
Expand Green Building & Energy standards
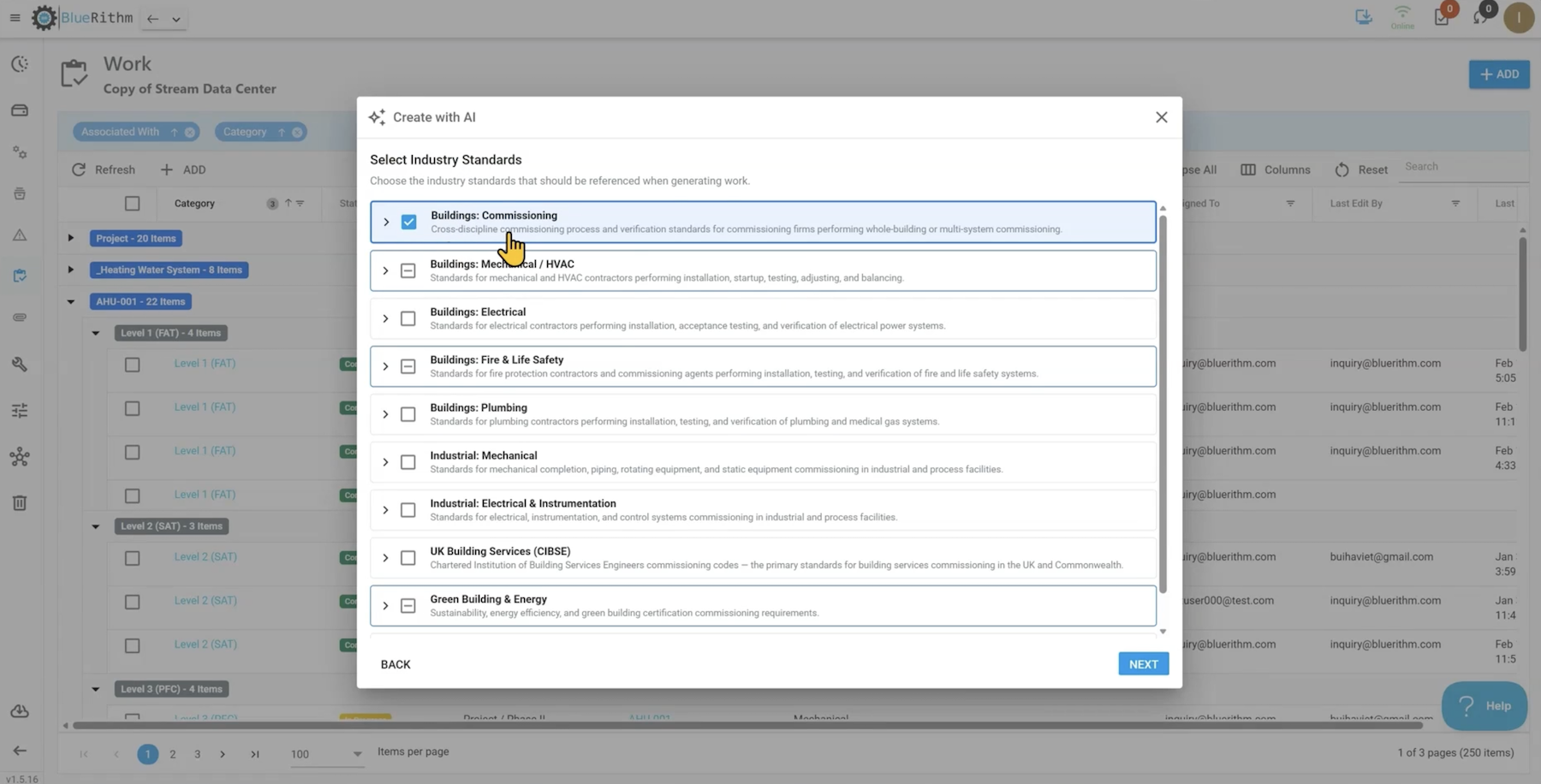[385, 607]
